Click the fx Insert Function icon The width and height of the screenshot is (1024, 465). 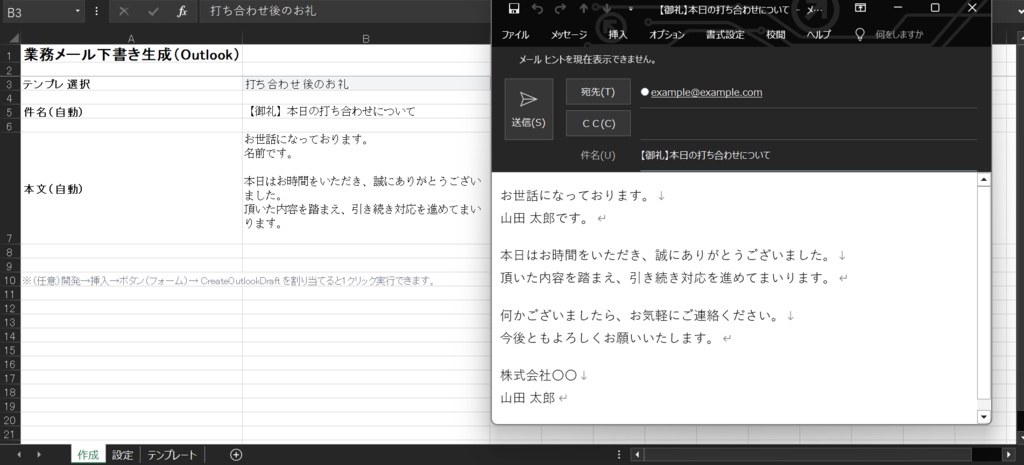(x=182, y=11)
